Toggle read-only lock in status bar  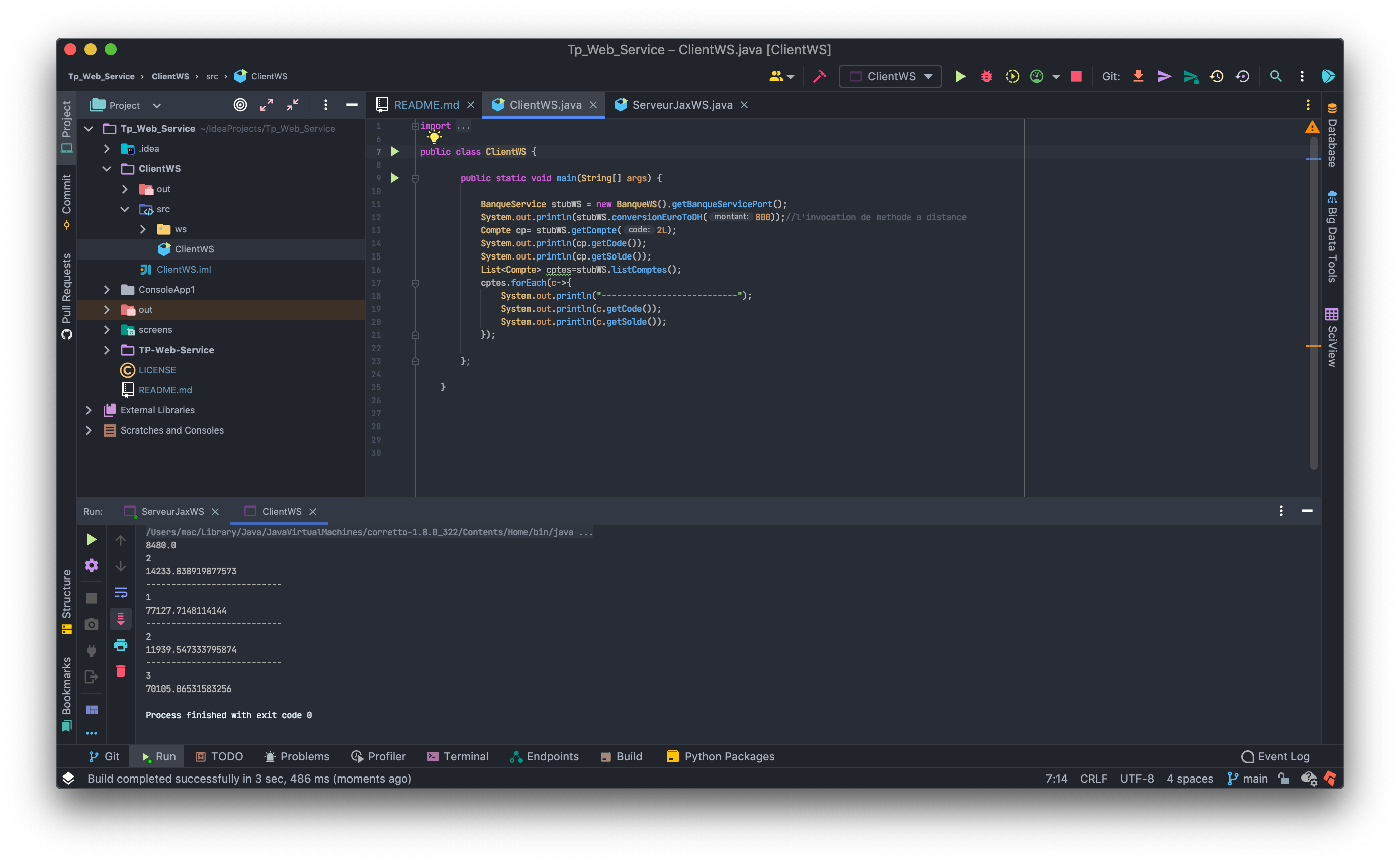(1283, 779)
